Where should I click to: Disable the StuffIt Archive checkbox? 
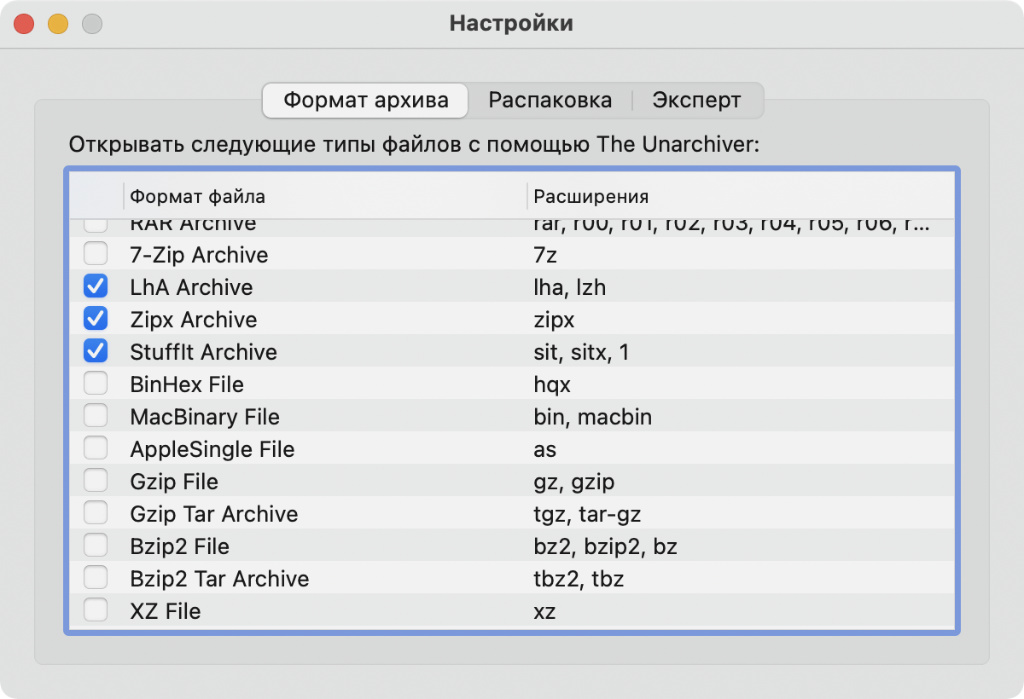(x=96, y=352)
